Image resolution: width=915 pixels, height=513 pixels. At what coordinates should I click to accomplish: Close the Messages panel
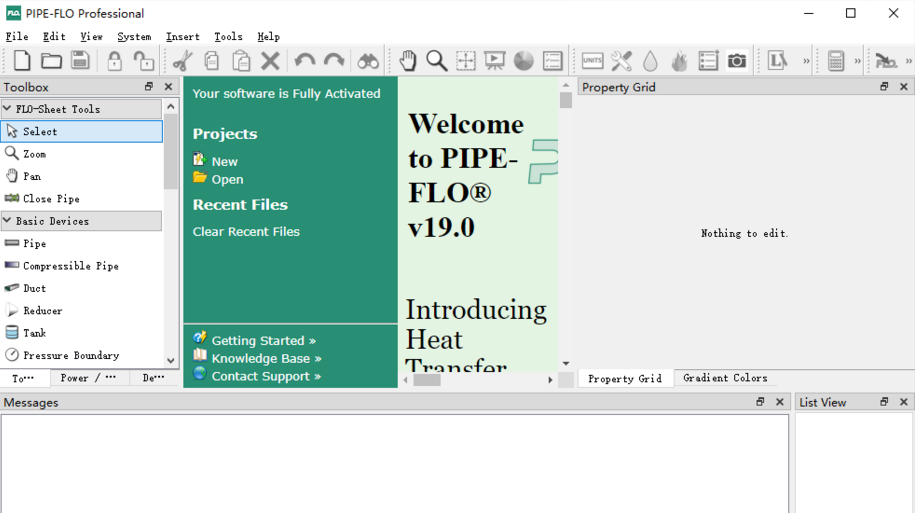780,402
